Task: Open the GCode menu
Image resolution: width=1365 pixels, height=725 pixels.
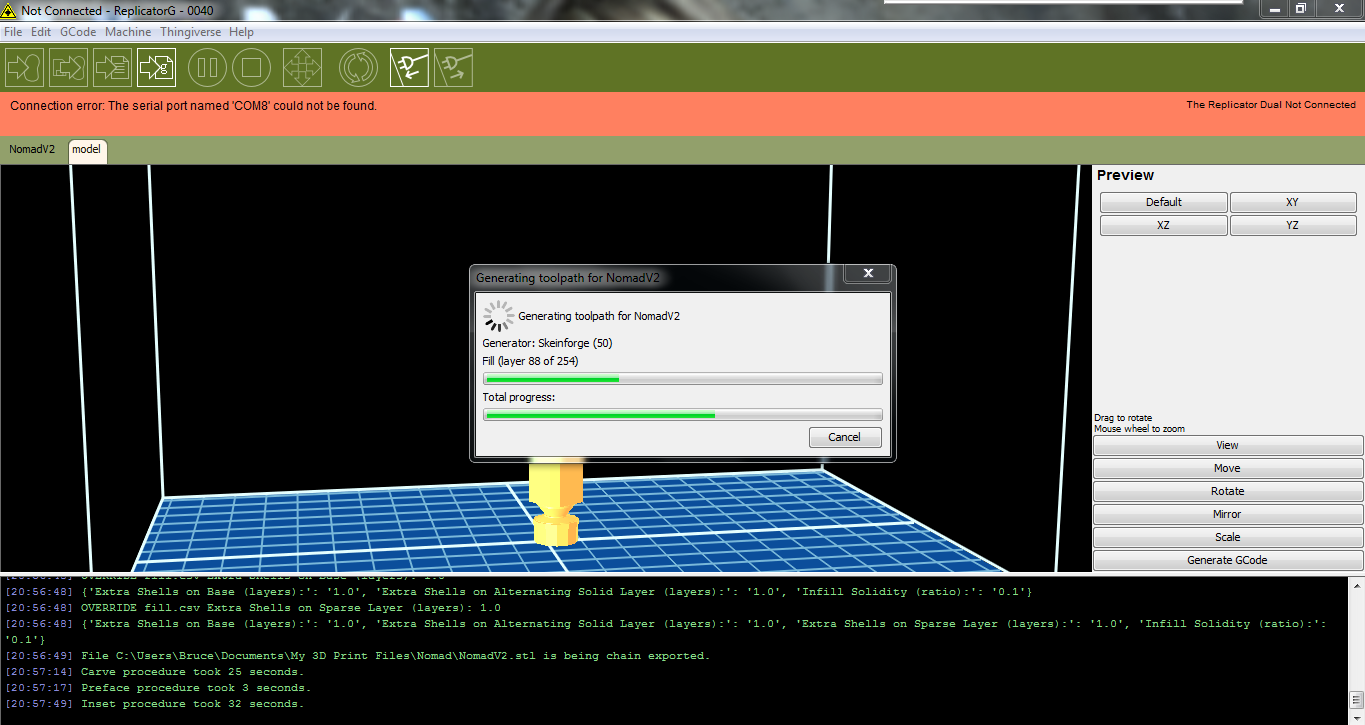Action: click(78, 32)
